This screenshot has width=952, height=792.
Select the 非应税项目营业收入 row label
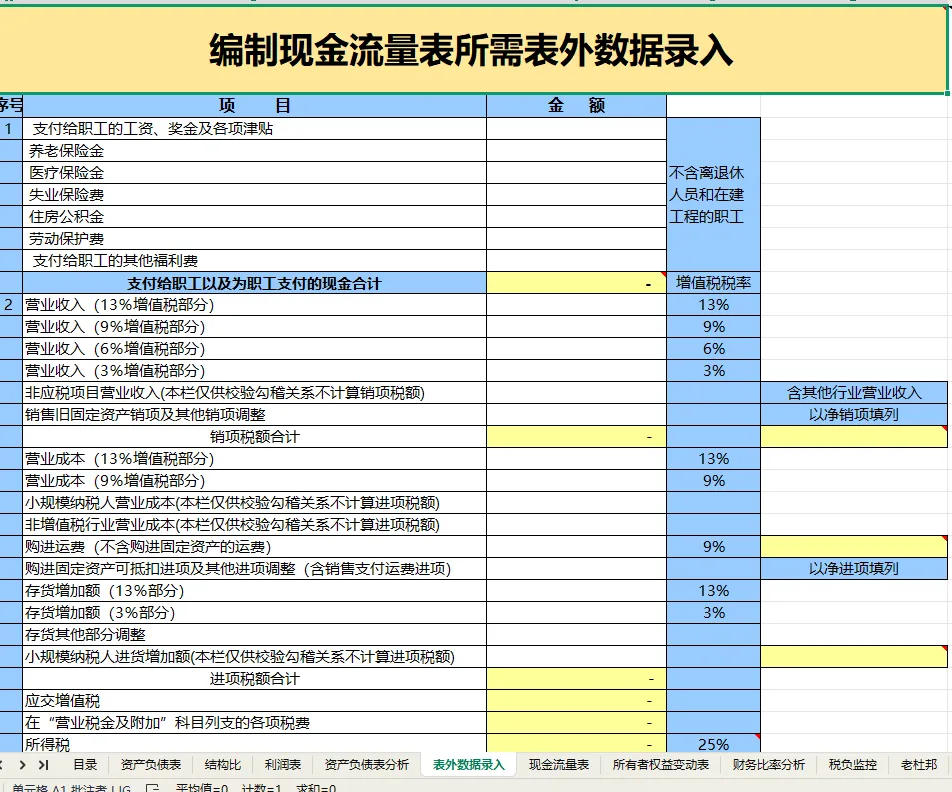coord(254,393)
